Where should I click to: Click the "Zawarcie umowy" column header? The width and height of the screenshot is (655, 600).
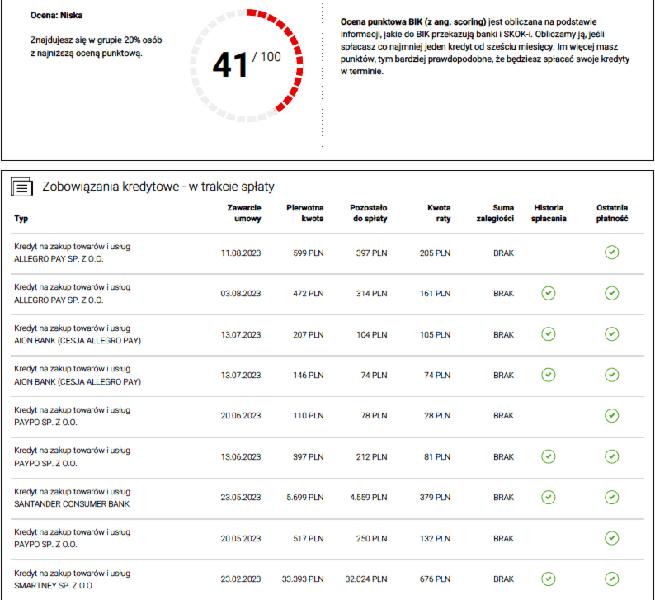tap(244, 213)
